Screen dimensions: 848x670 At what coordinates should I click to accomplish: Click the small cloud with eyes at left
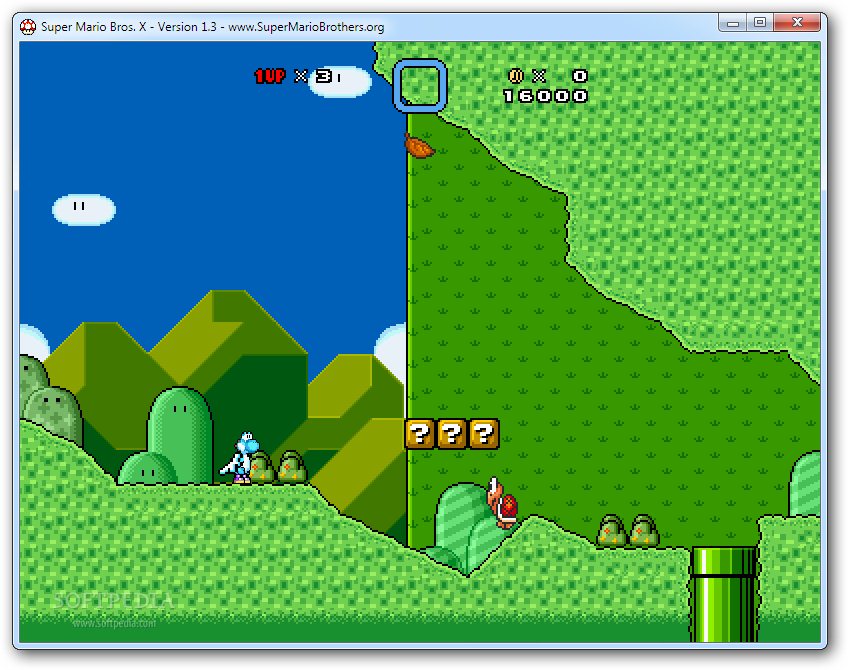point(84,209)
